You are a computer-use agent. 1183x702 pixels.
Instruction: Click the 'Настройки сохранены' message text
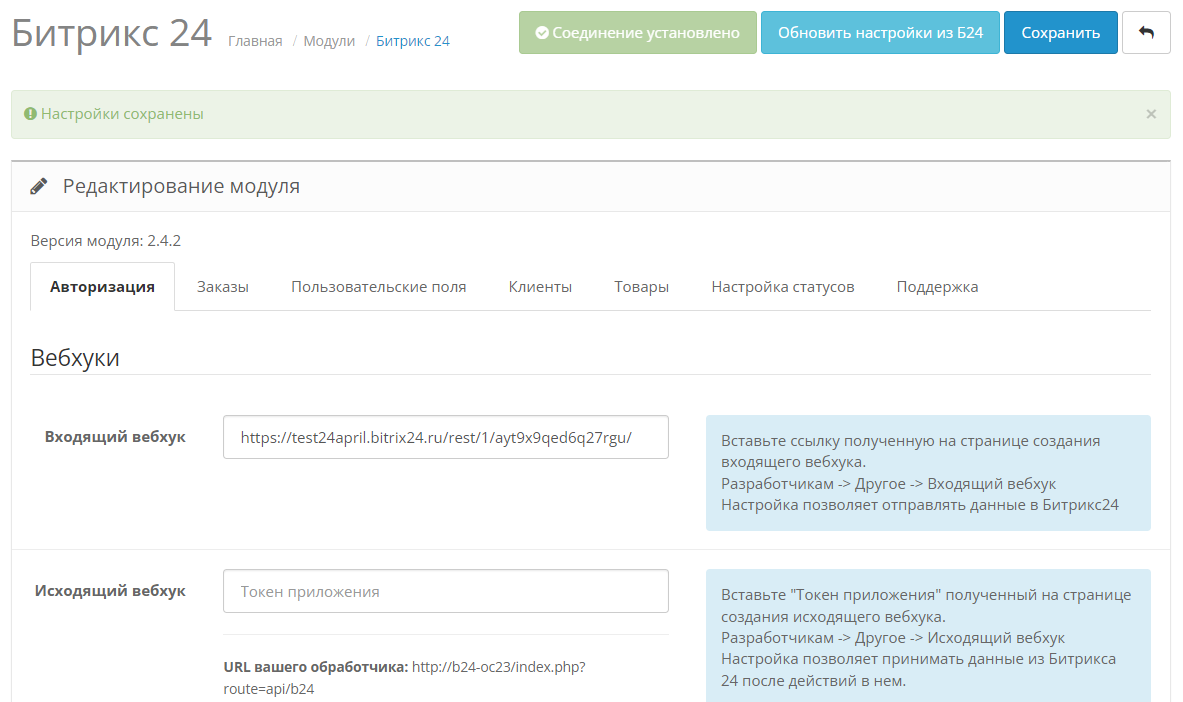pos(122,114)
